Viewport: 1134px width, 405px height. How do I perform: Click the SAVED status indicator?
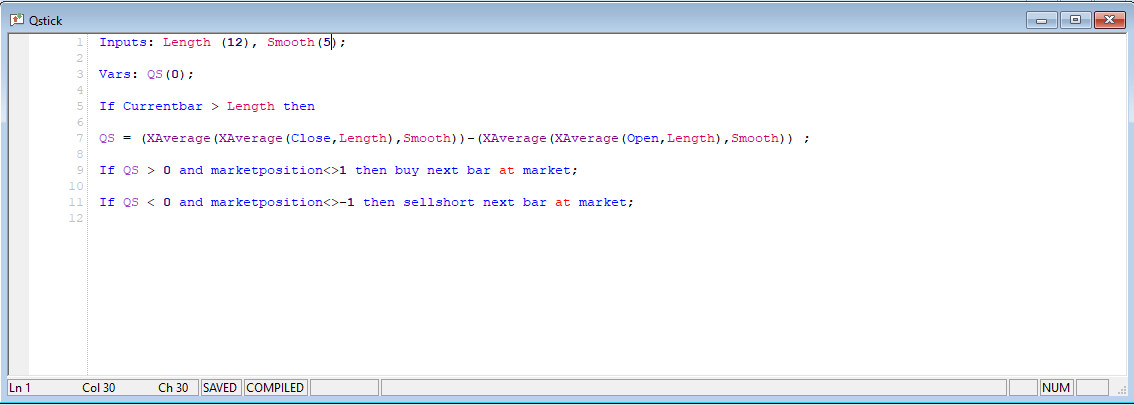click(220, 387)
